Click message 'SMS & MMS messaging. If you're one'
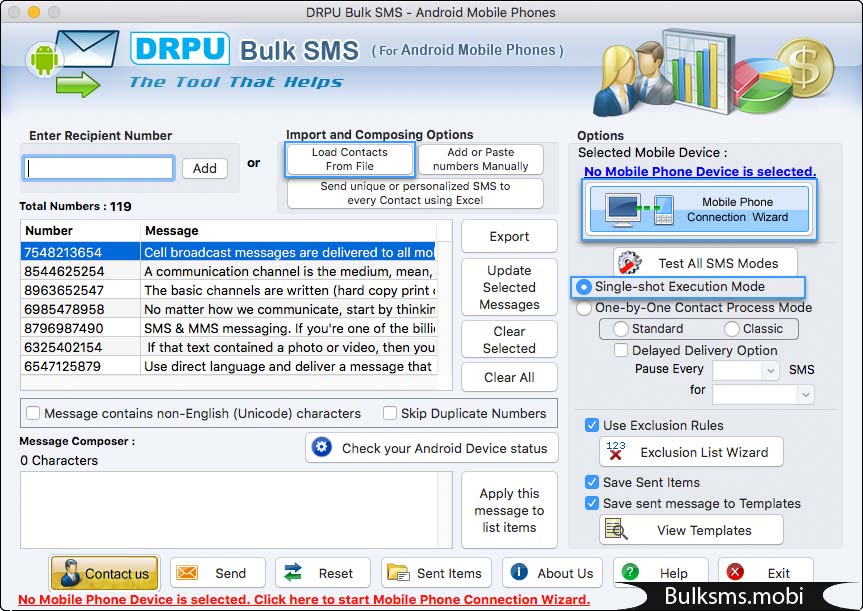 click(290, 328)
